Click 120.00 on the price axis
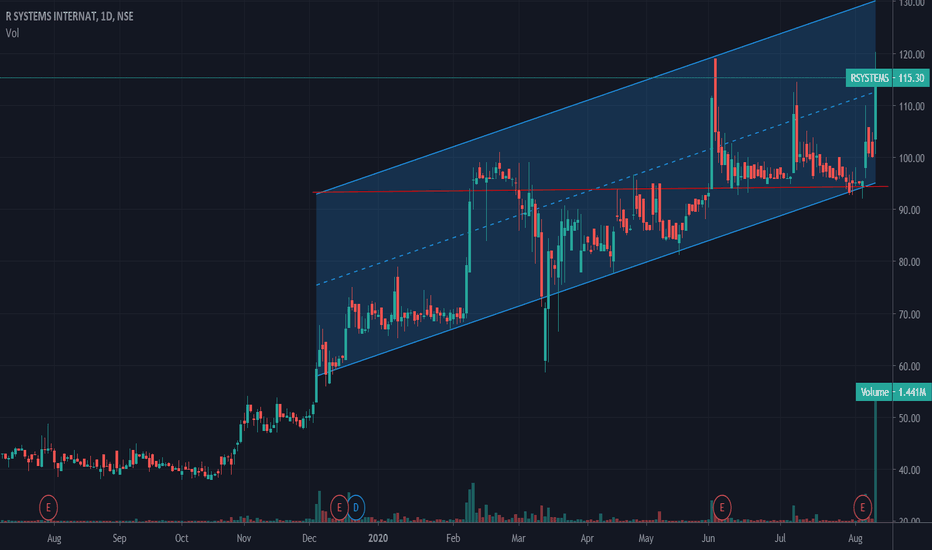 [x=912, y=55]
